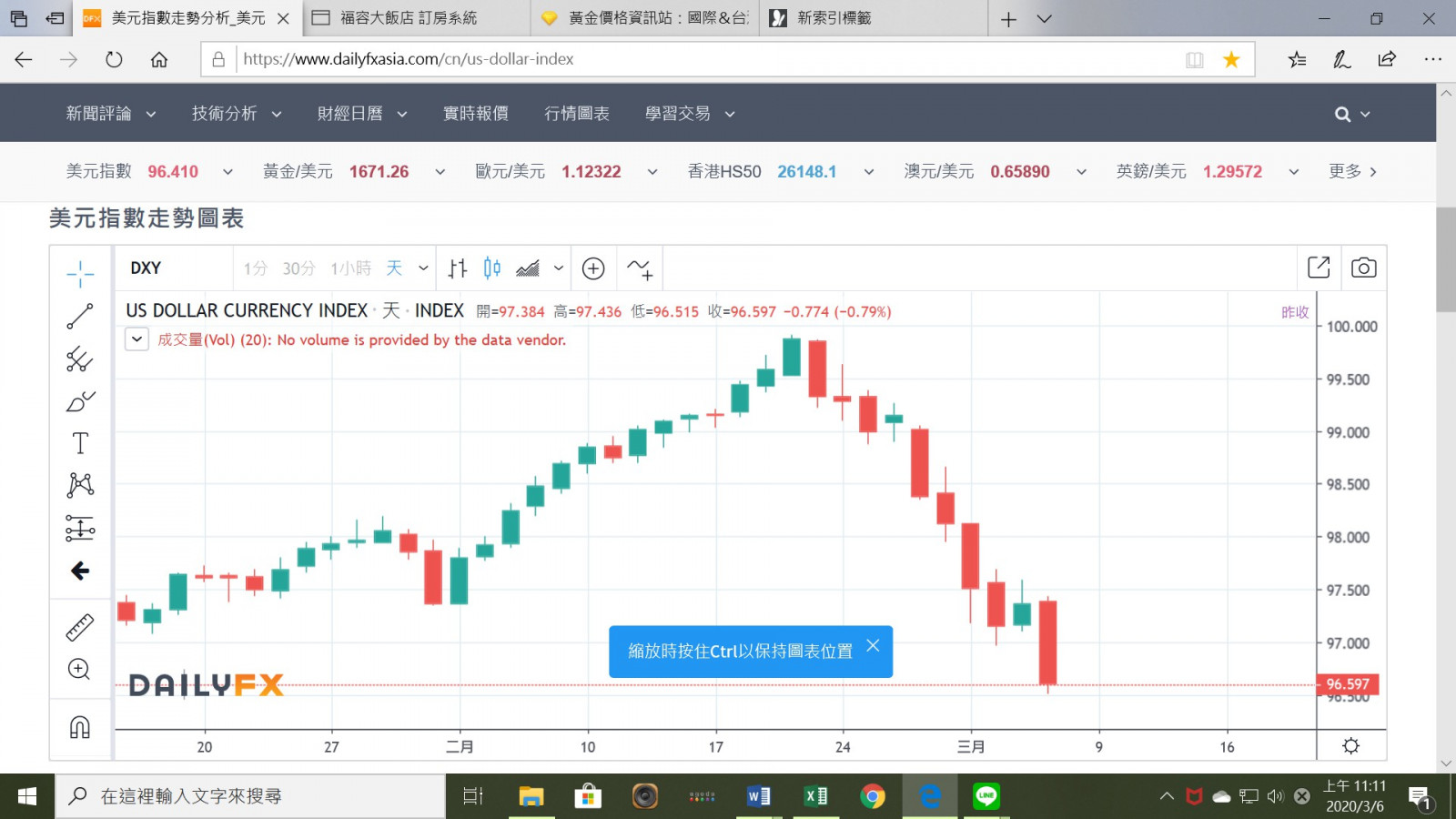This screenshot has width=1456, height=819.
Task: Open the prediction and measurement tools
Action: pos(80,528)
